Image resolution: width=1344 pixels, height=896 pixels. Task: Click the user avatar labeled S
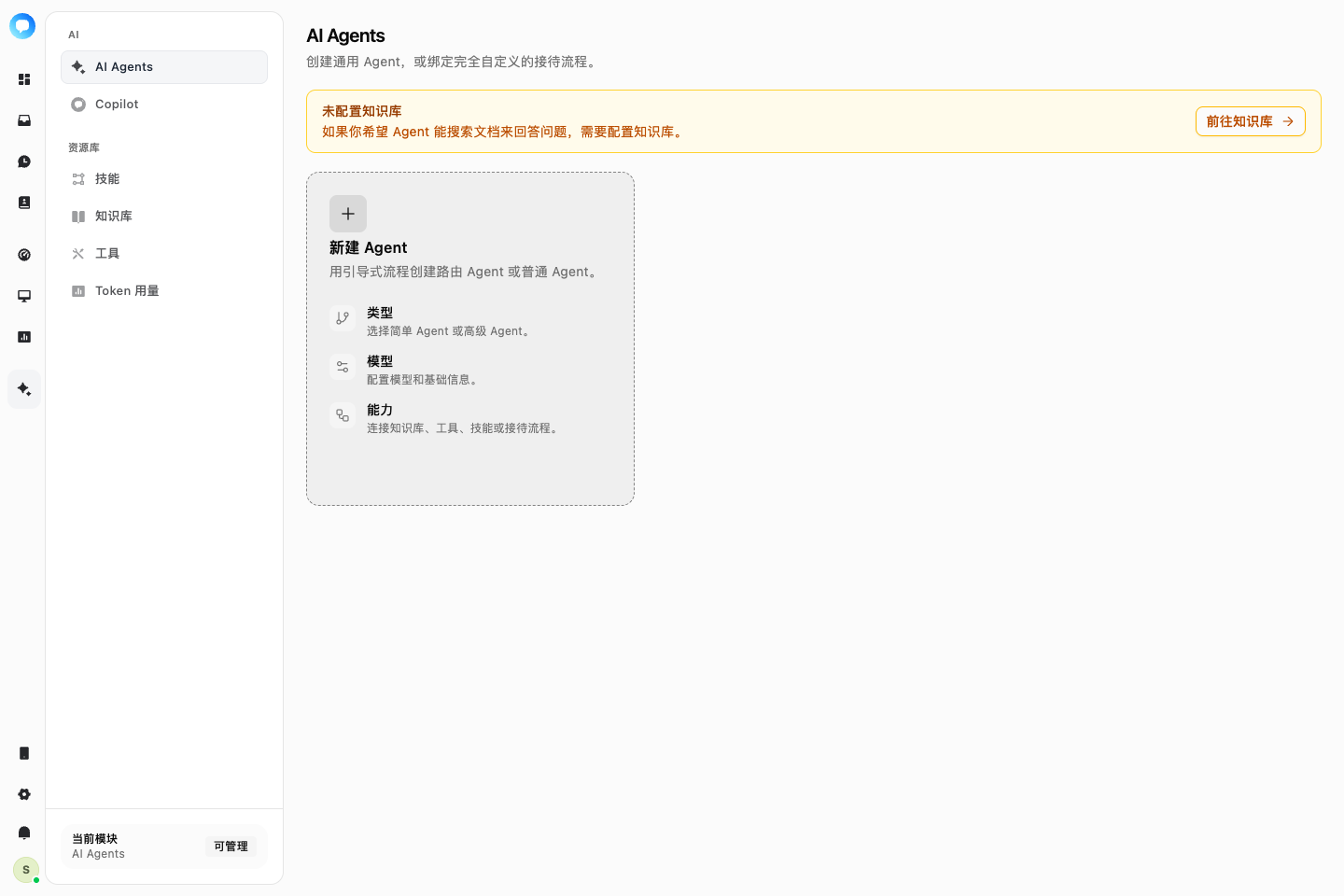tap(26, 870)
